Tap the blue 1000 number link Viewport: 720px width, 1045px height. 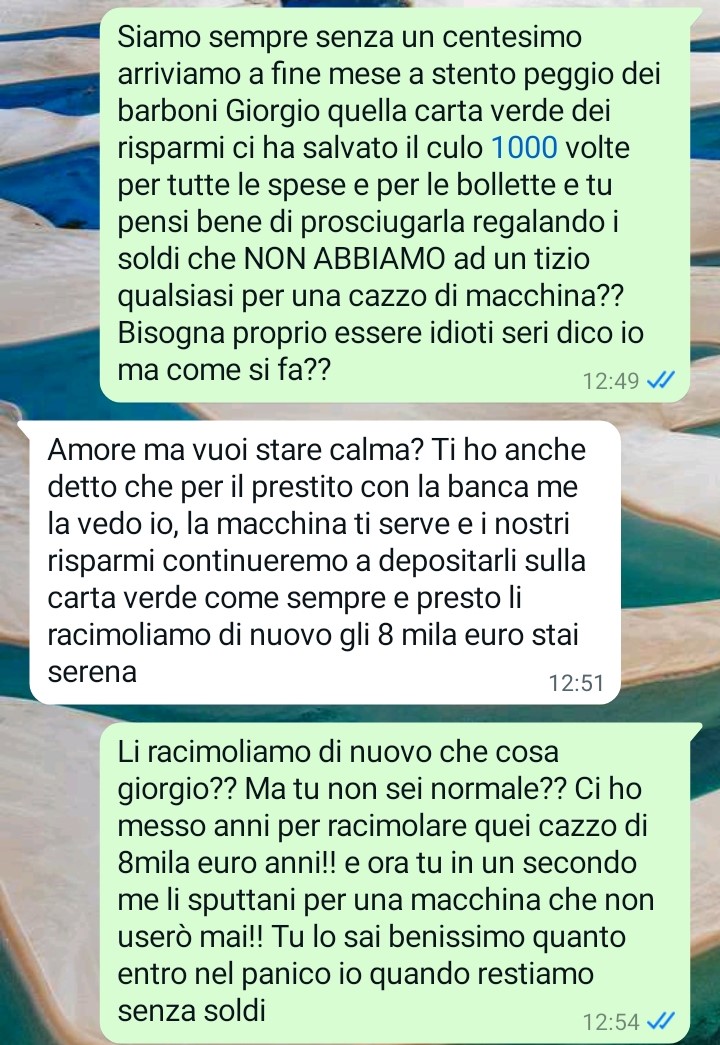pos(524,148)
